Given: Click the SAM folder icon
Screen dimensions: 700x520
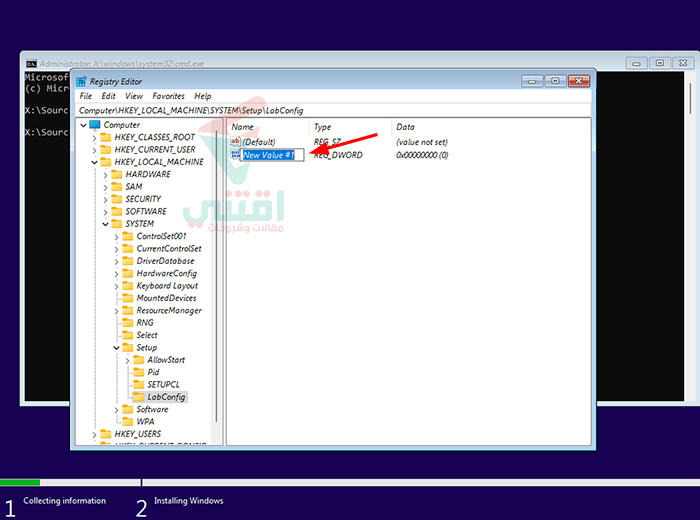Looking at the screenshot, I should click(x=117, y=186).
